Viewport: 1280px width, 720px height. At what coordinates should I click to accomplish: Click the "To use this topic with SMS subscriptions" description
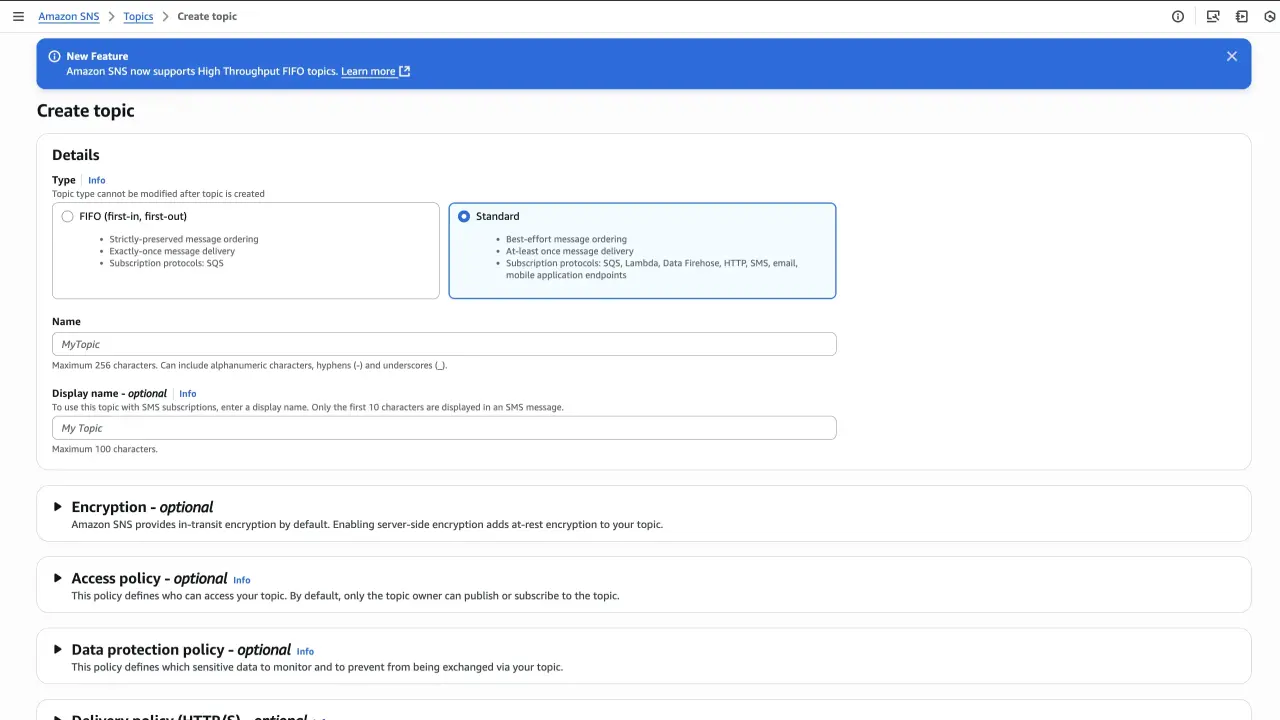tap(308, 407)
